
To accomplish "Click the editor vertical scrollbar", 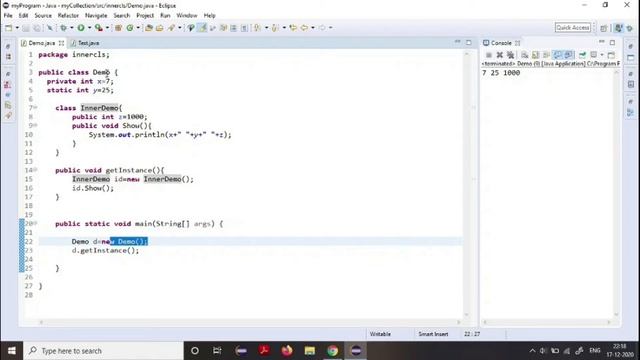I will (467, 184).
